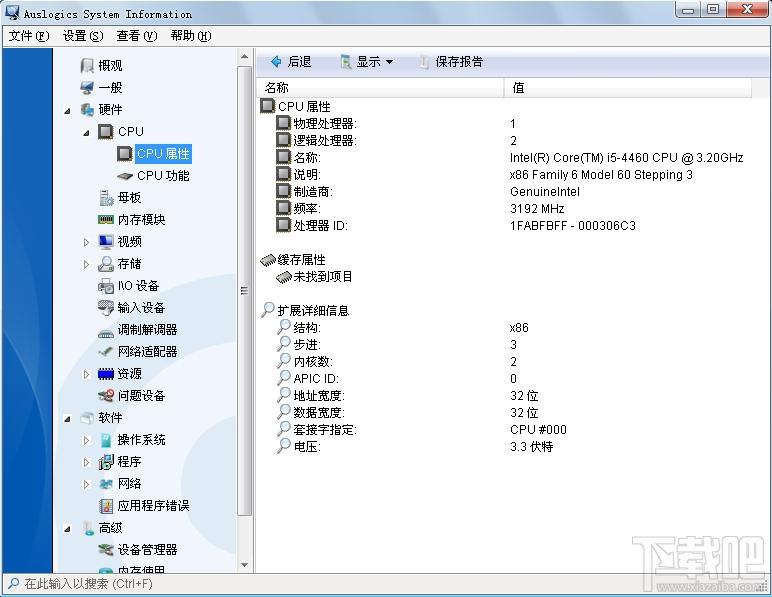Collapse the 软件 tree node
The width and height of the screenshot is (772, 597).
coord(67,419)
